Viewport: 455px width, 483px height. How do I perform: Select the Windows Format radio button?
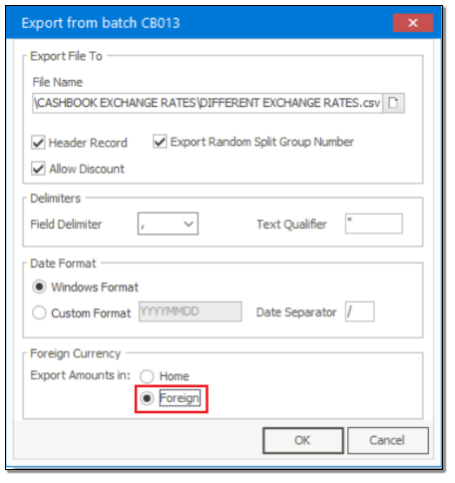point(39,287)
